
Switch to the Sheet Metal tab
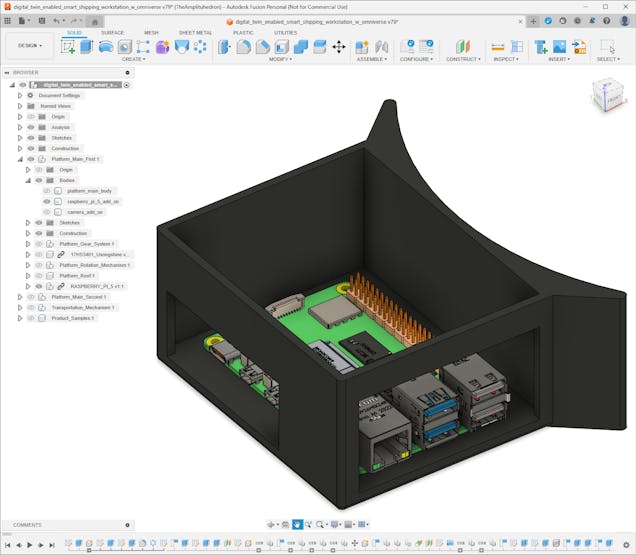click(x=195, y=32)
